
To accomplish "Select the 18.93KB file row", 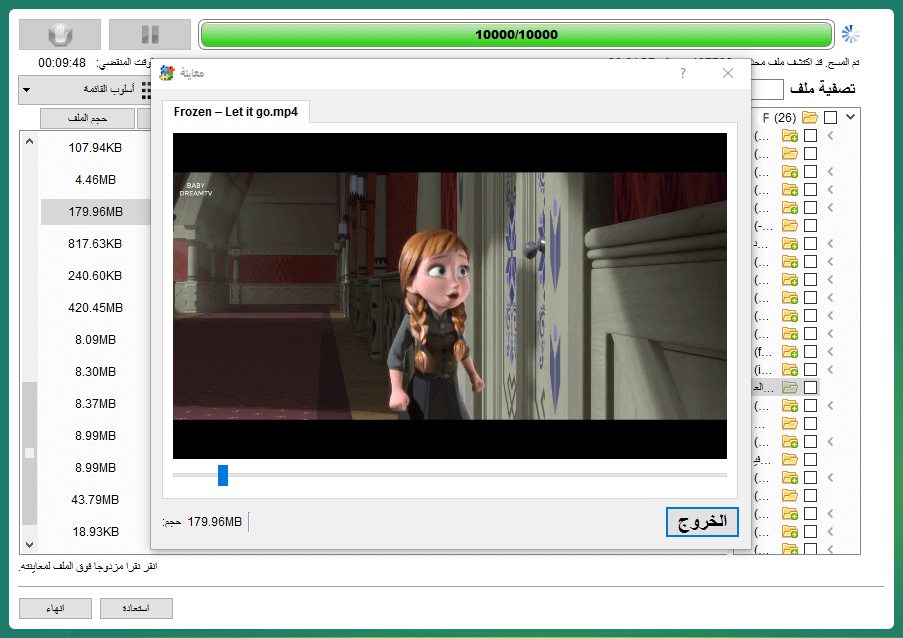I will click(95, 531).
